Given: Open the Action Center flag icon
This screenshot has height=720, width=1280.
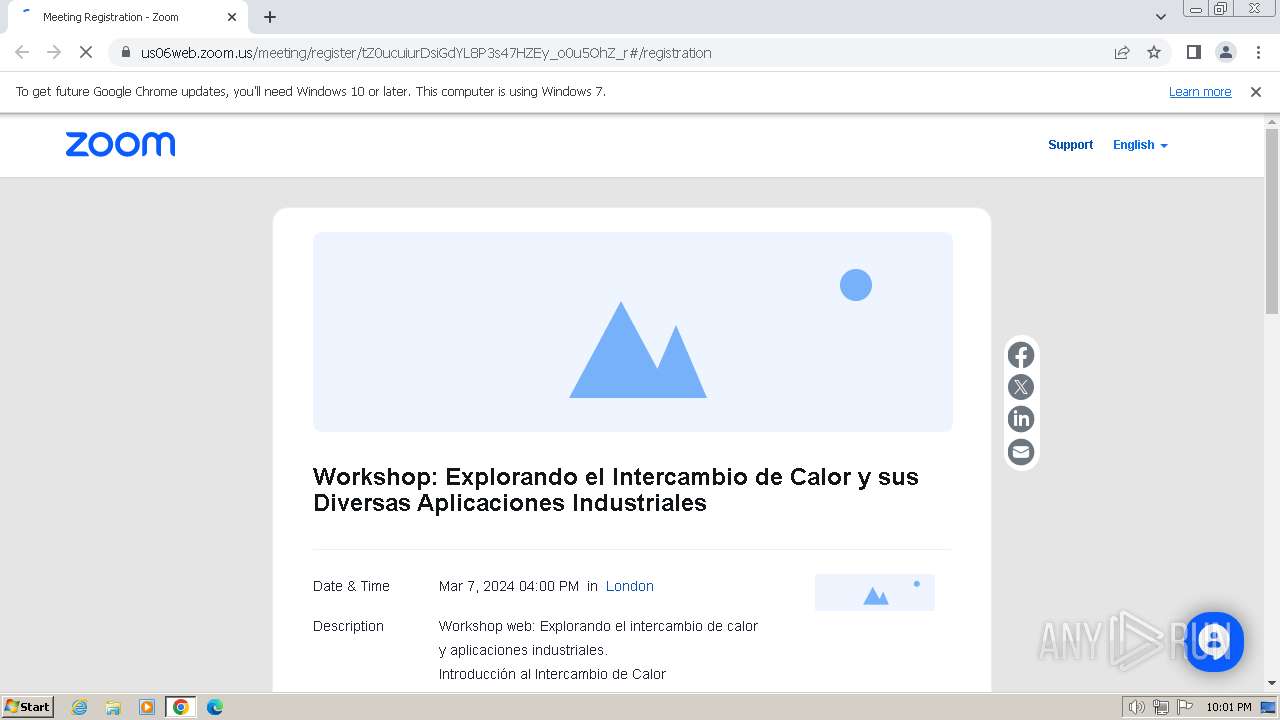Looking at the screenshot, I should [1185, 707].
